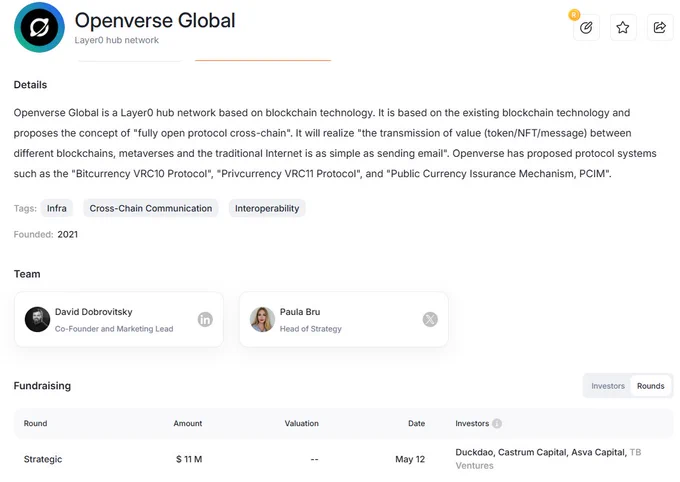Viewport: 680px width, 482px height.
Task: Click the Round column header
Action: pyautogui.click(x=35, y=423)
